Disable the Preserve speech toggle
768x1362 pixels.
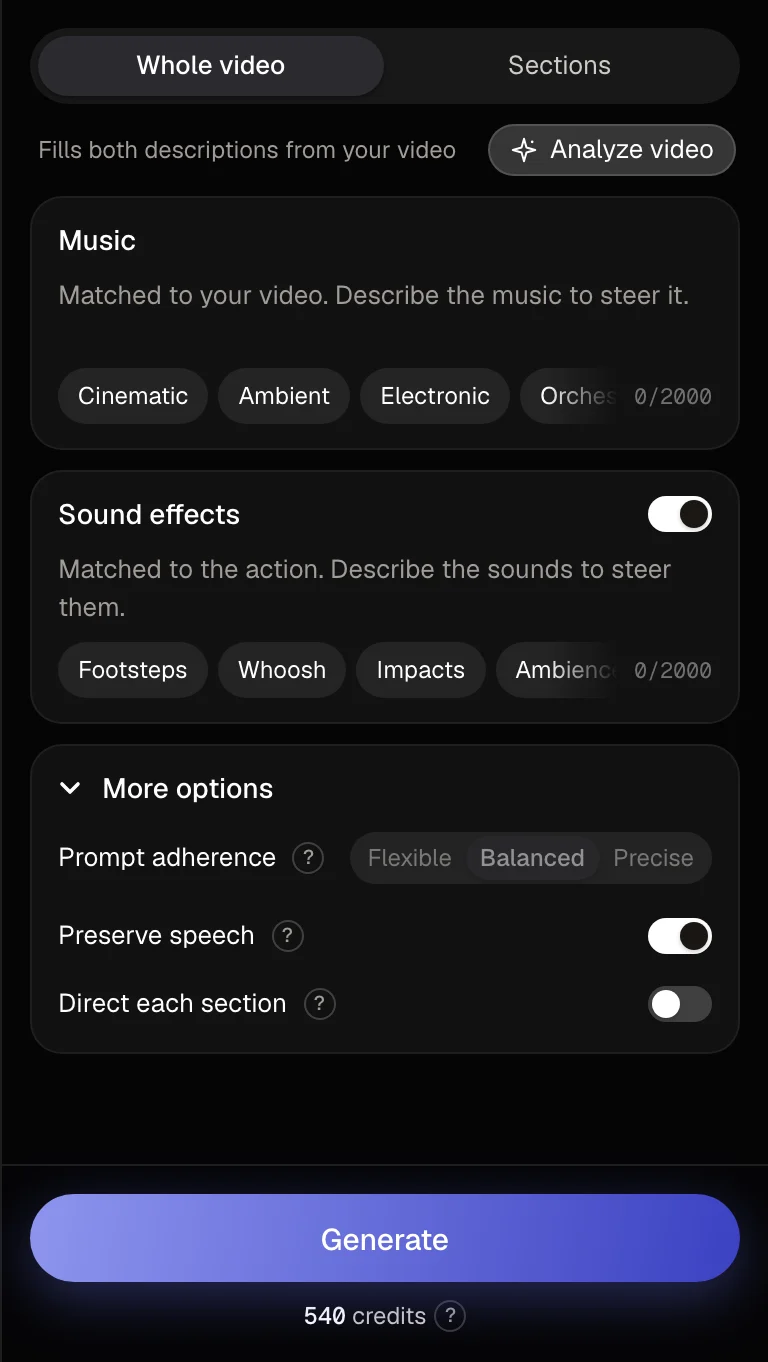(x=680, y=936)
